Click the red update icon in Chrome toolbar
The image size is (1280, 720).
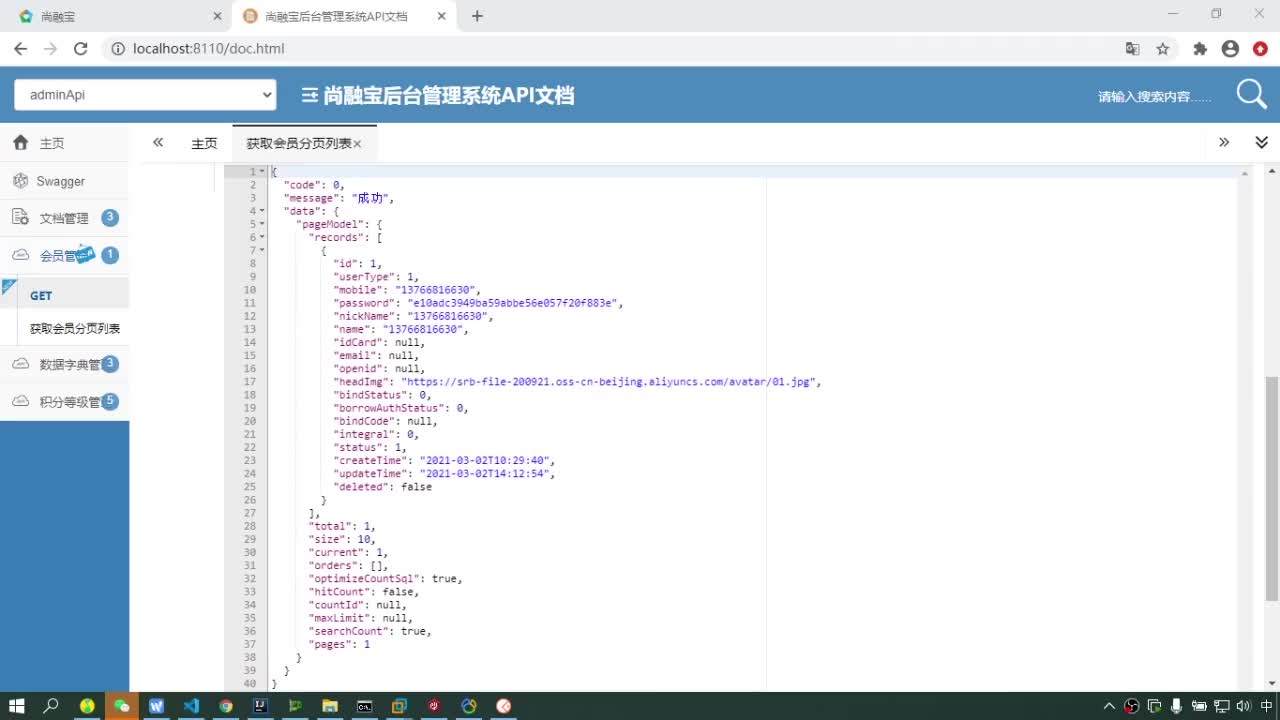tap(1259, 48)
